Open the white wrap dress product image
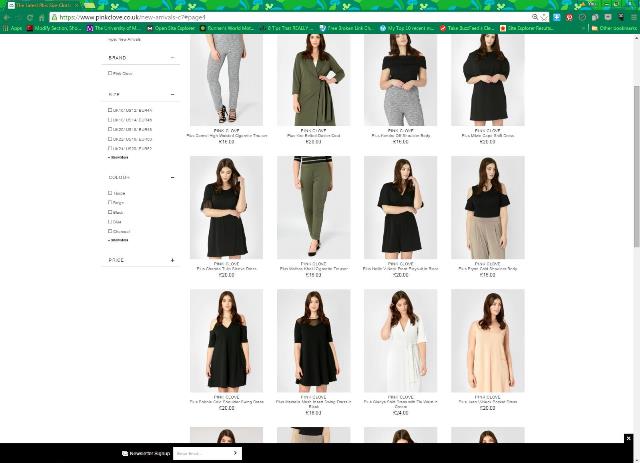The image size is (640, 463). 400,341
